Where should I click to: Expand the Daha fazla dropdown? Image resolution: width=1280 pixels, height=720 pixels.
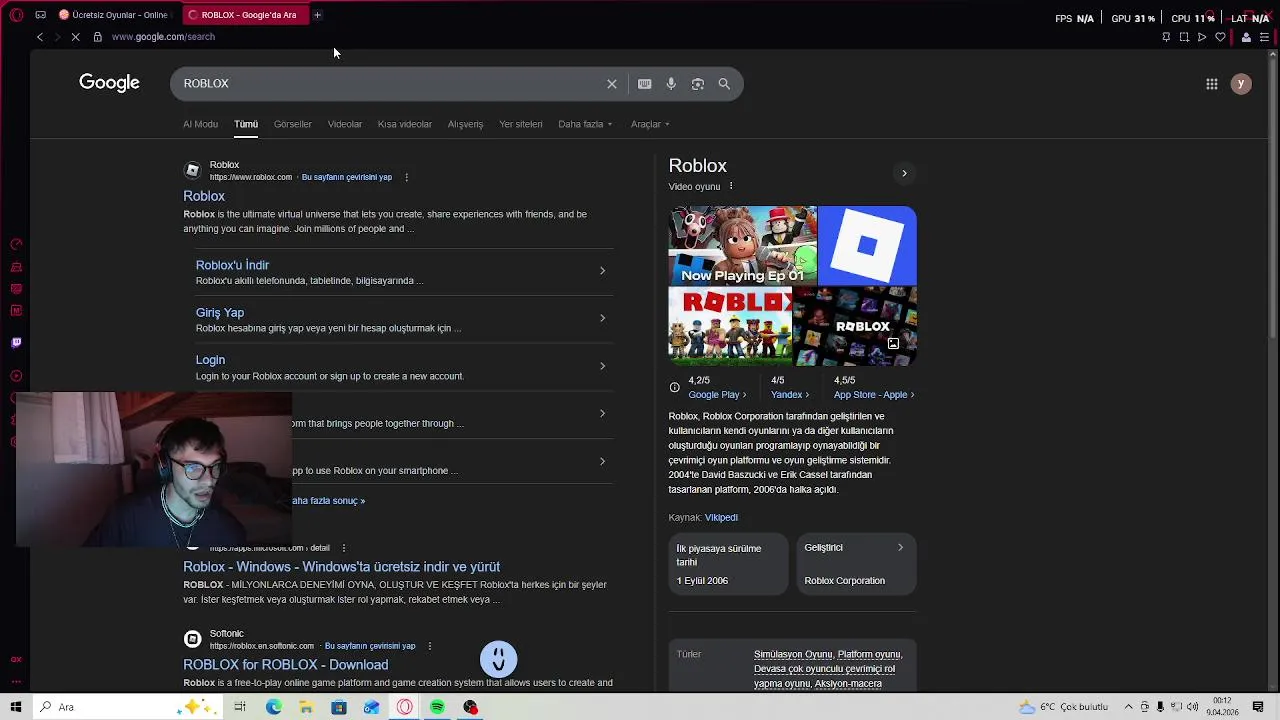585,124
